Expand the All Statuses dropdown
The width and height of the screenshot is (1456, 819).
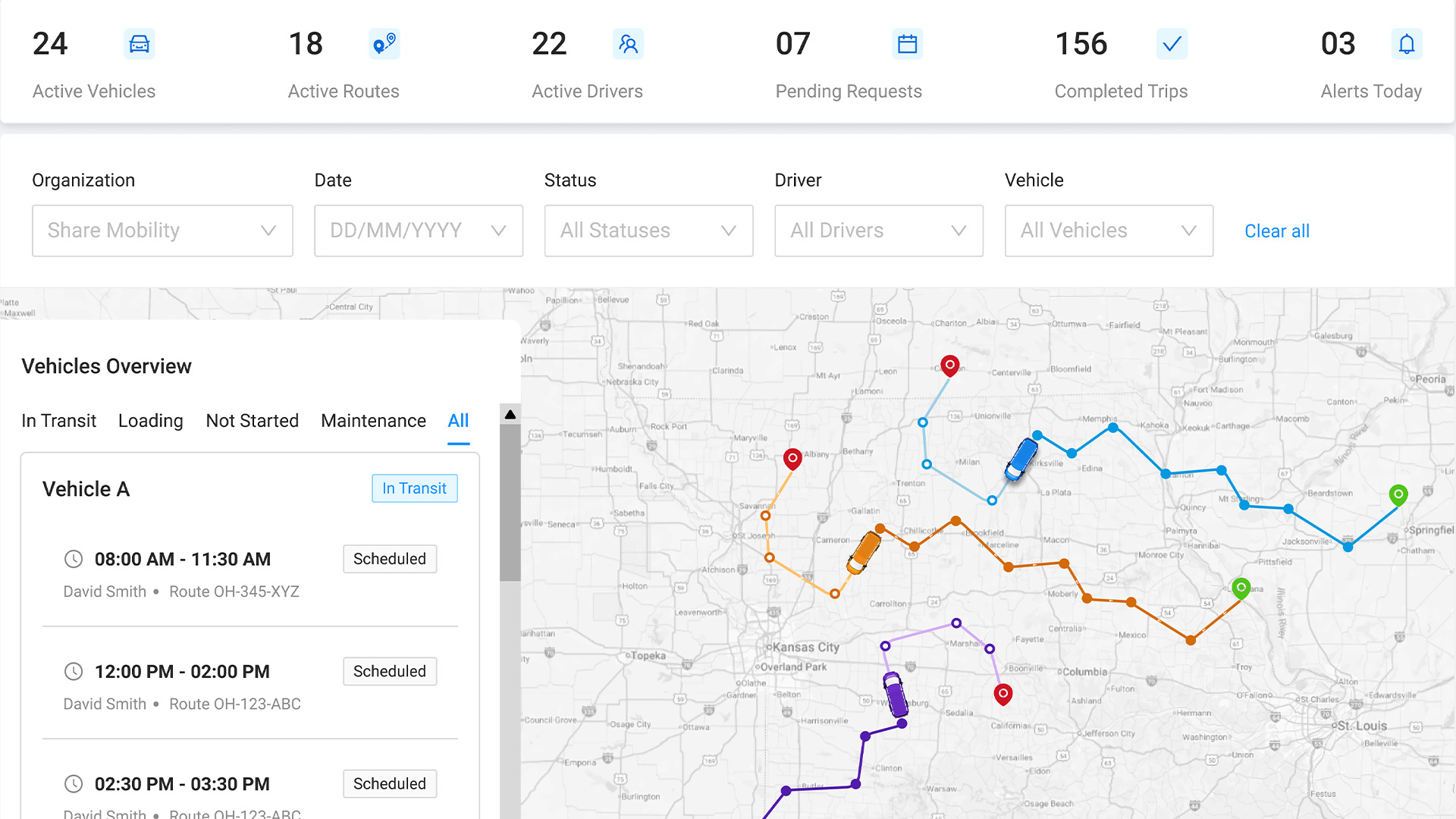pos(648,231)
